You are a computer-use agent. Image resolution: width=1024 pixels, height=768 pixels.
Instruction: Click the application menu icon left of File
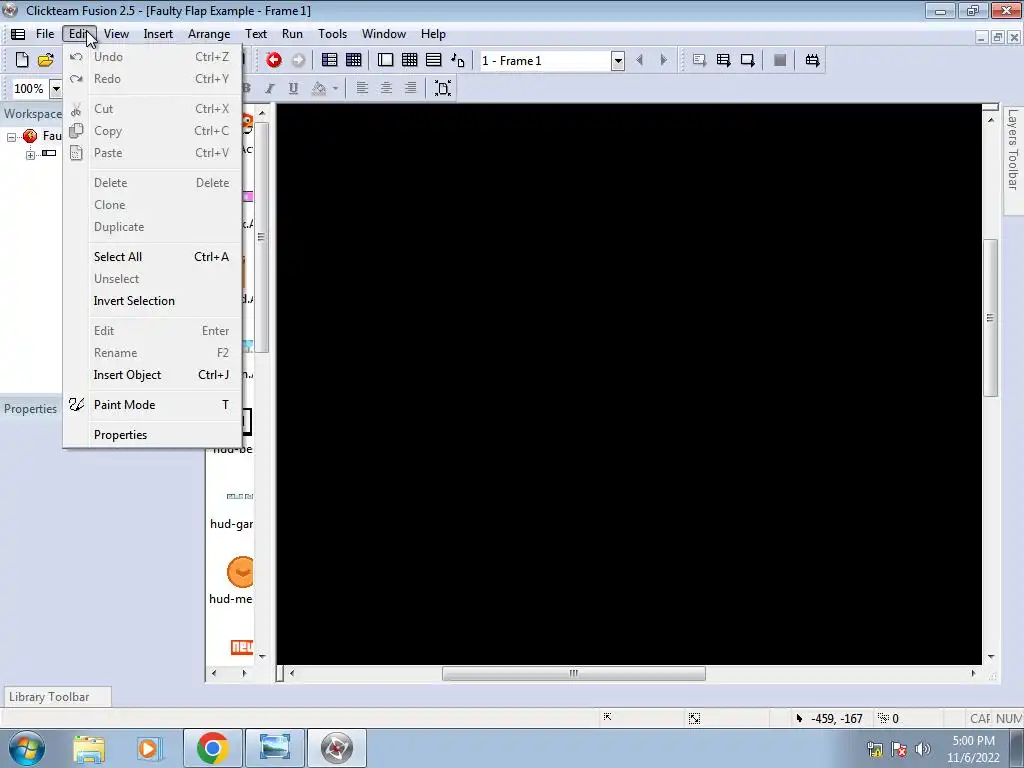click(18, 34)
